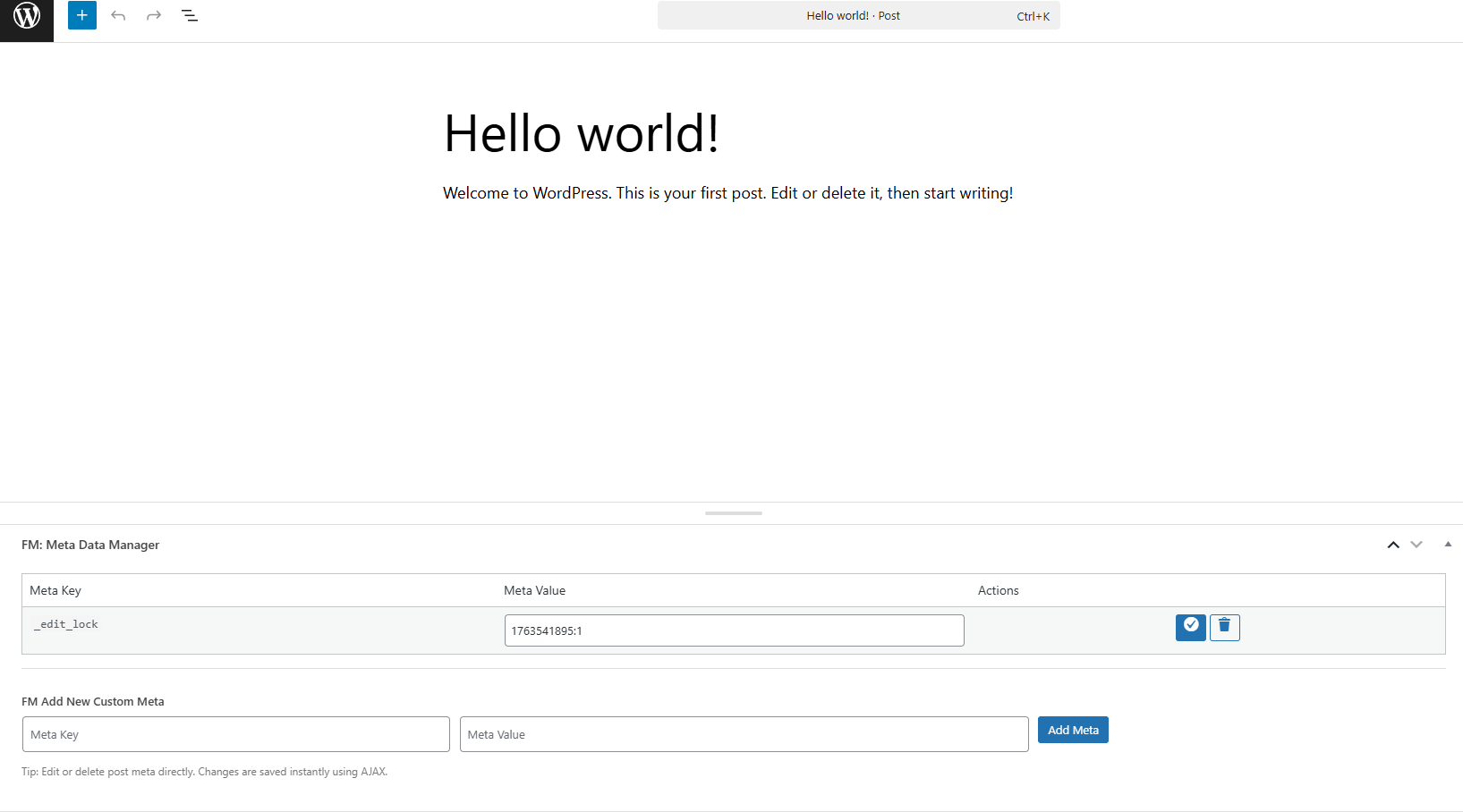Viewport: 1463px width, 812px height.
Task: Click the Welcome to WordPress paragraph block
Action: point(727,193)
